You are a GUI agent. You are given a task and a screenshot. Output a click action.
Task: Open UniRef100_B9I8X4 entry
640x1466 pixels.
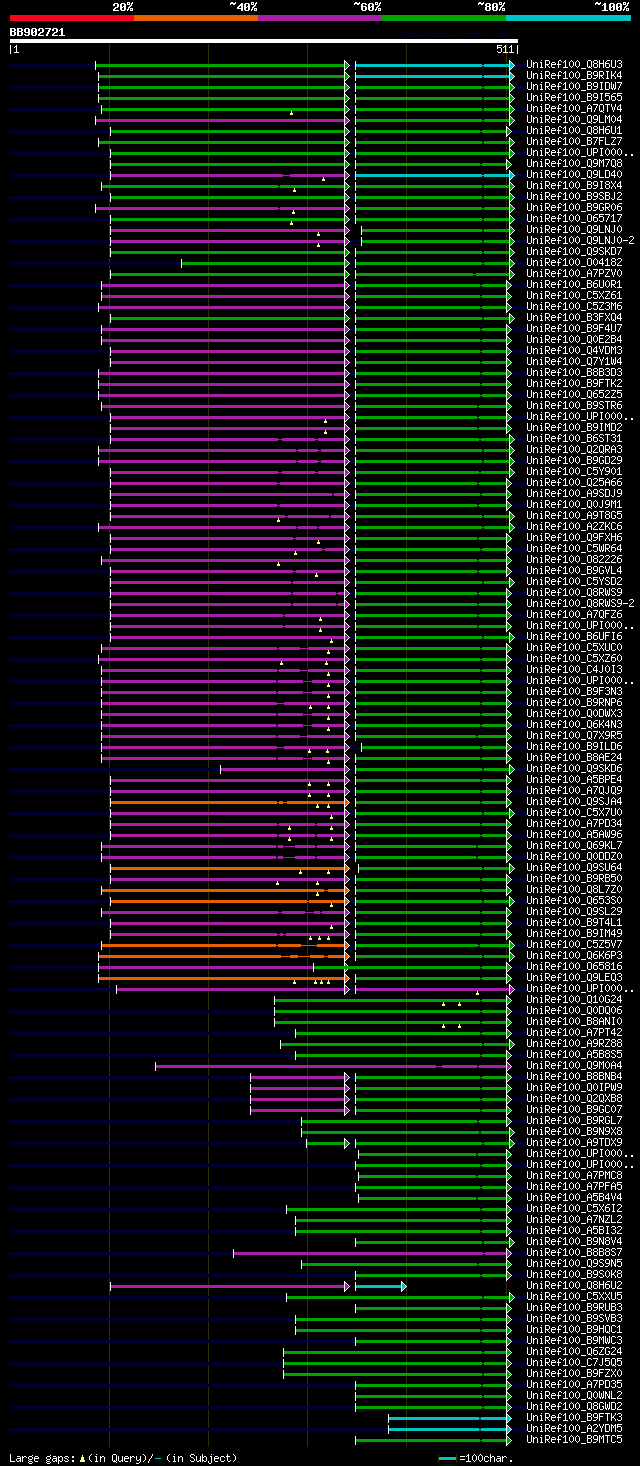click(x=574, y=185)
